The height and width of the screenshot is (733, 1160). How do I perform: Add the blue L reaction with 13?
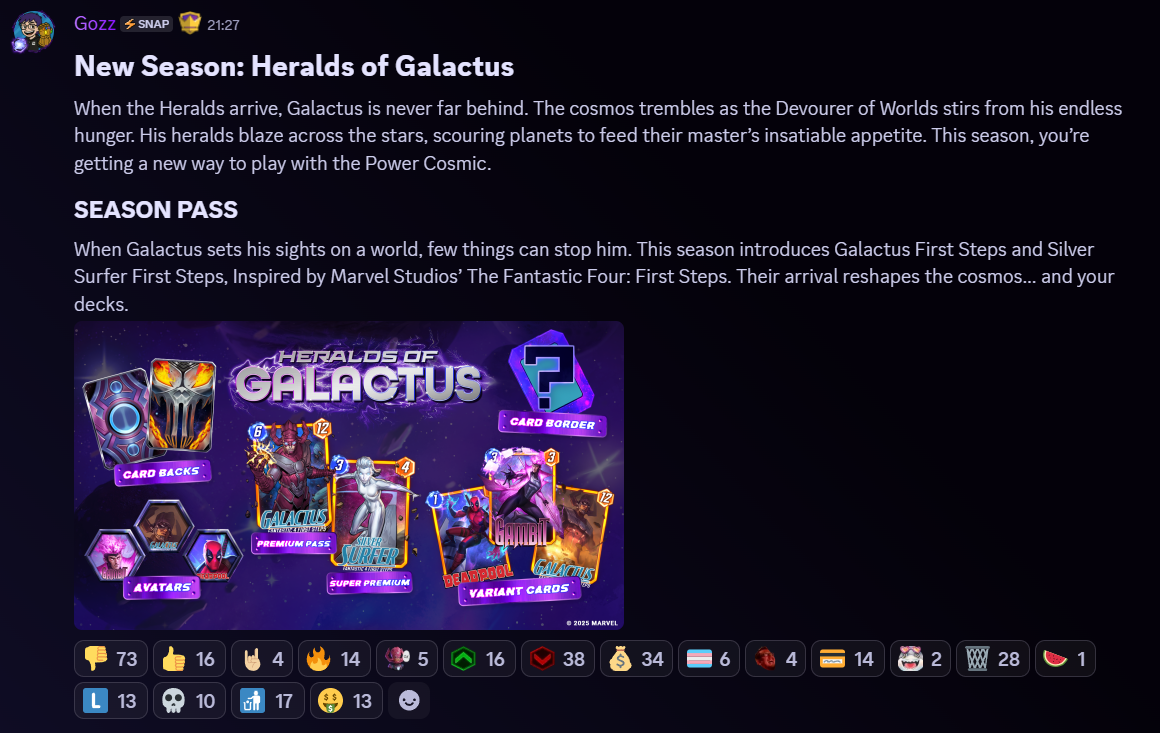111,700
